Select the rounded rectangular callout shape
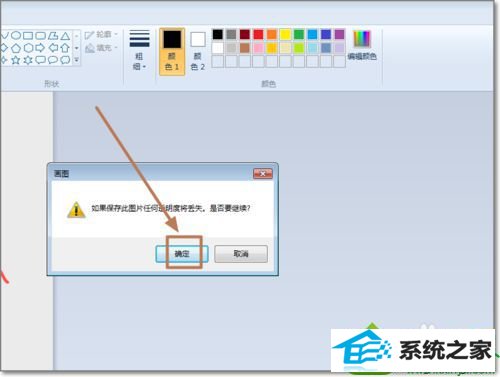The width and height of the screenshot is (500, 377). coord(41,60)
